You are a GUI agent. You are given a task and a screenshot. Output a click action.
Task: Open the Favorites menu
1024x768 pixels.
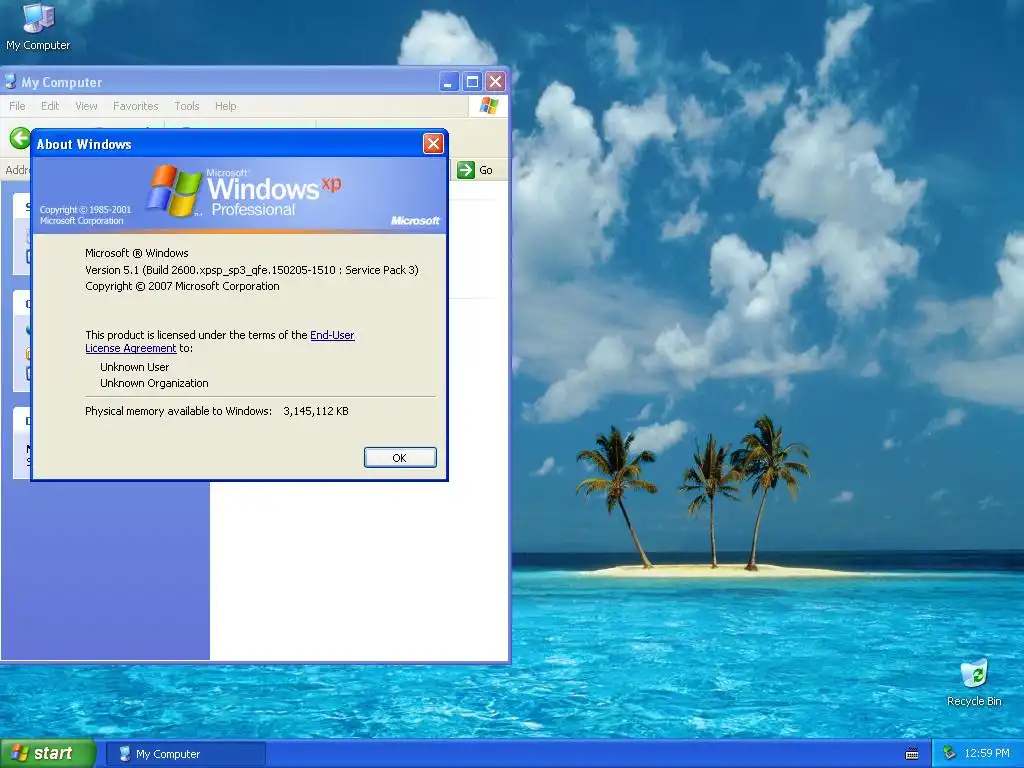[135, 106]
